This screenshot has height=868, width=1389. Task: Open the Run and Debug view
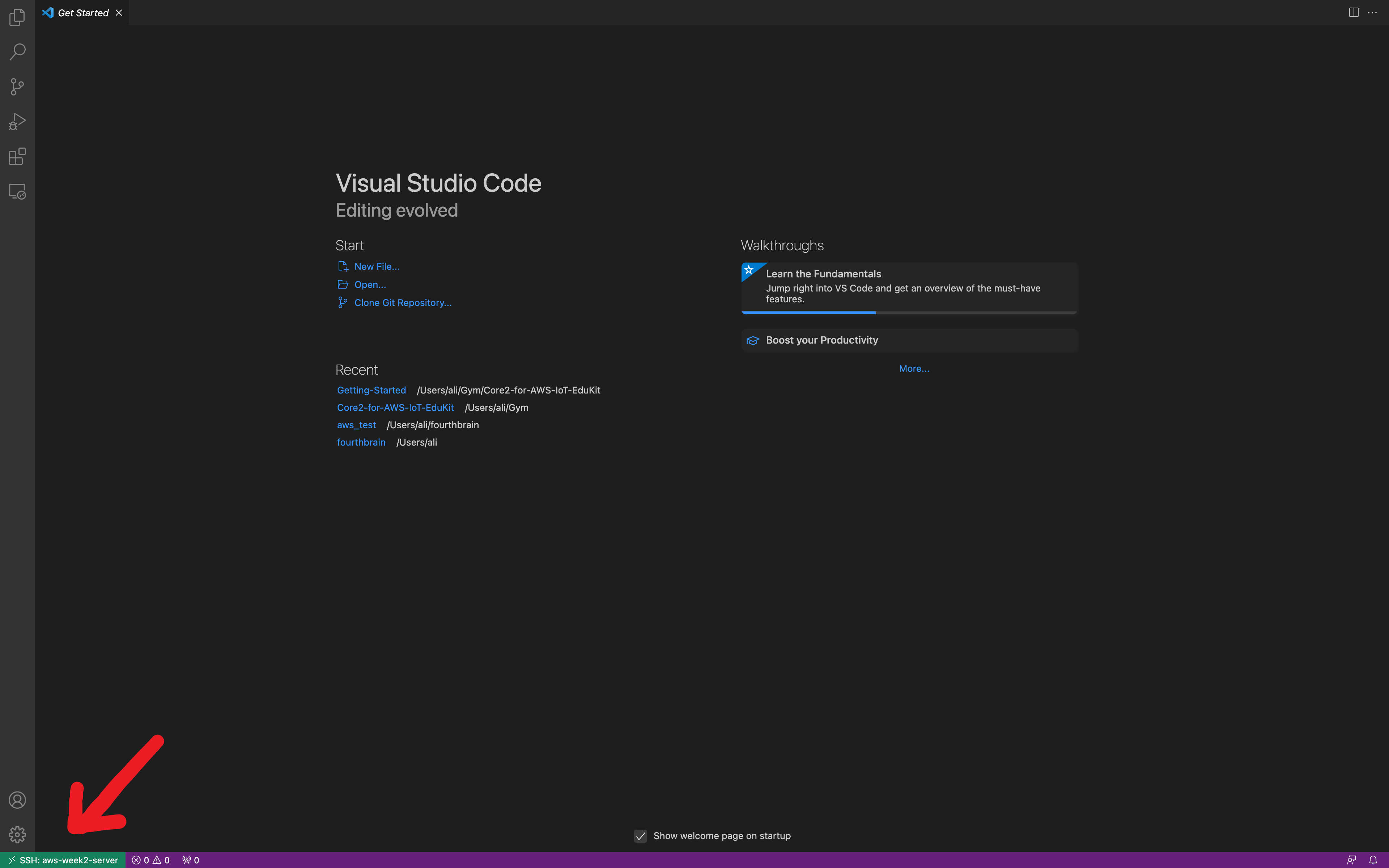17,122
